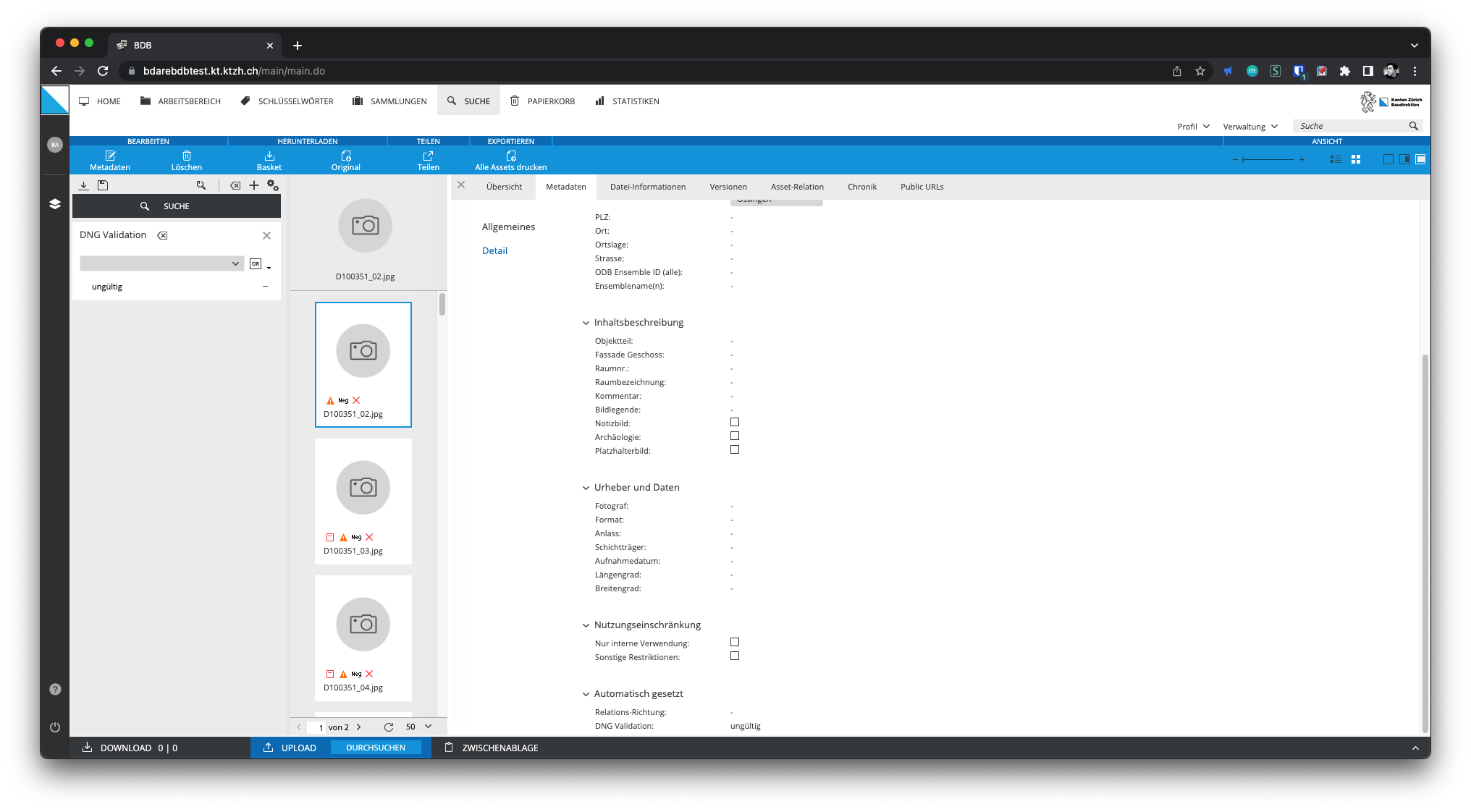Remove the DNG Validation filter
This screenshot has height=812, width=1471.
[x=266, y=235]
